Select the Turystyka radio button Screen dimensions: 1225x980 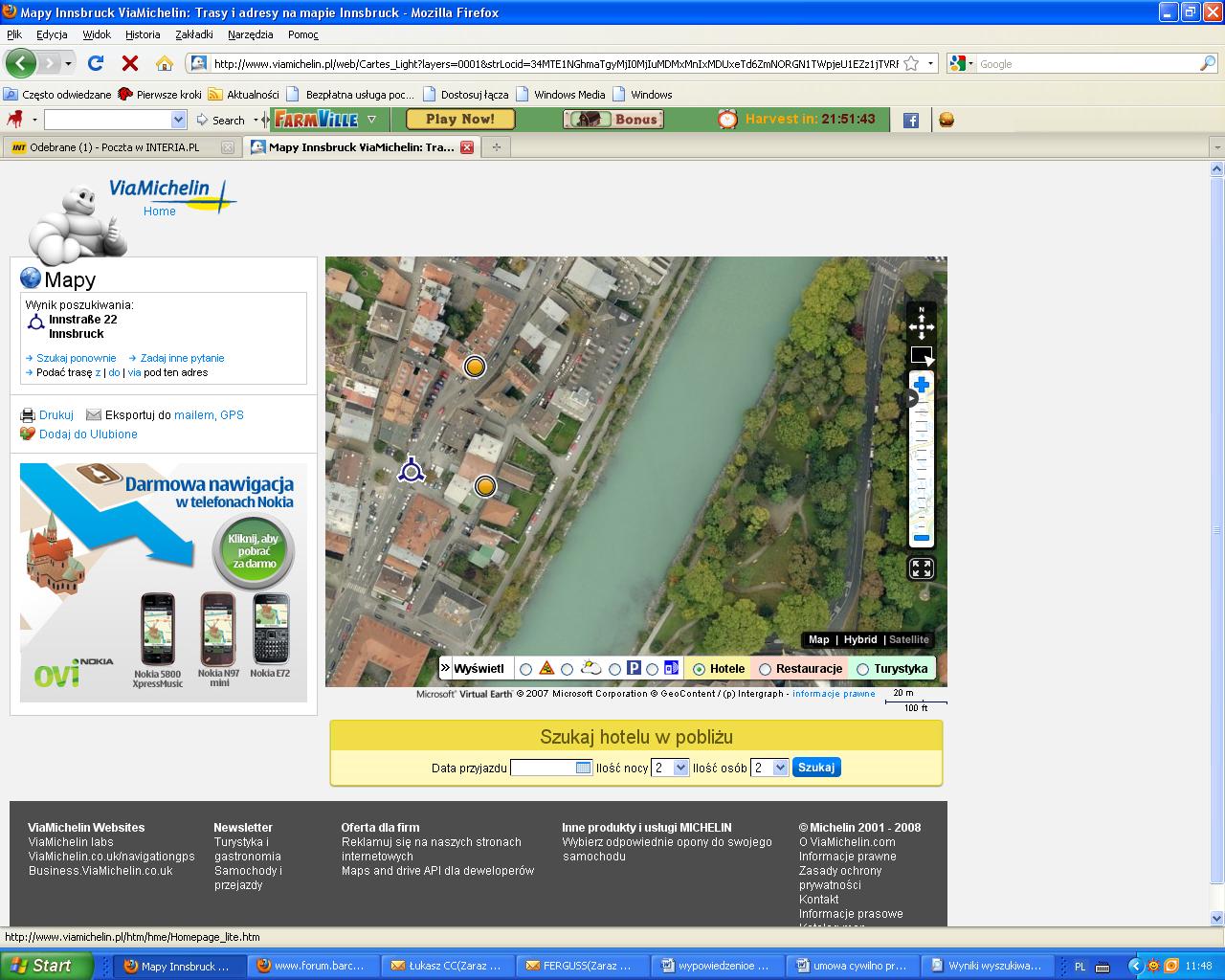pyautogui.click(x=862, y=669)
